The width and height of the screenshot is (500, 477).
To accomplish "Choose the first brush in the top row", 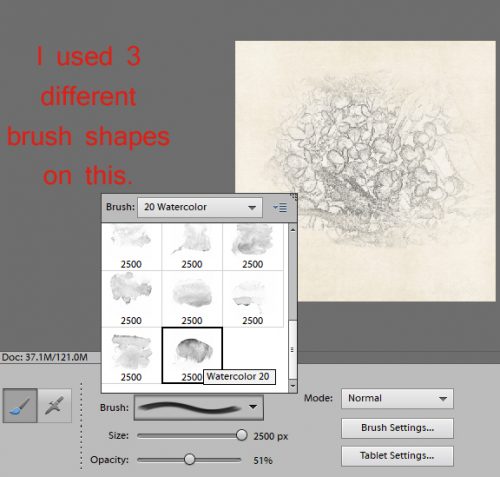I will (x=131, y=247).
